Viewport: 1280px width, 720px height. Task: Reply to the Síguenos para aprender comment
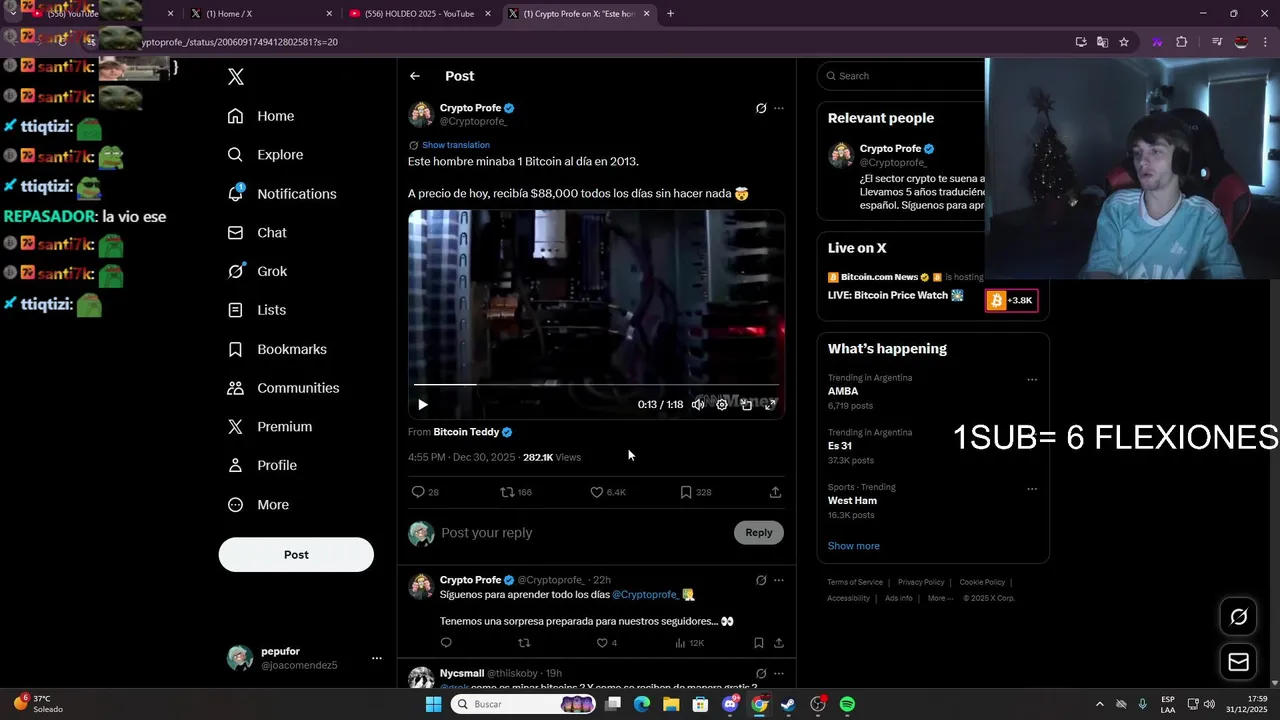446,643
